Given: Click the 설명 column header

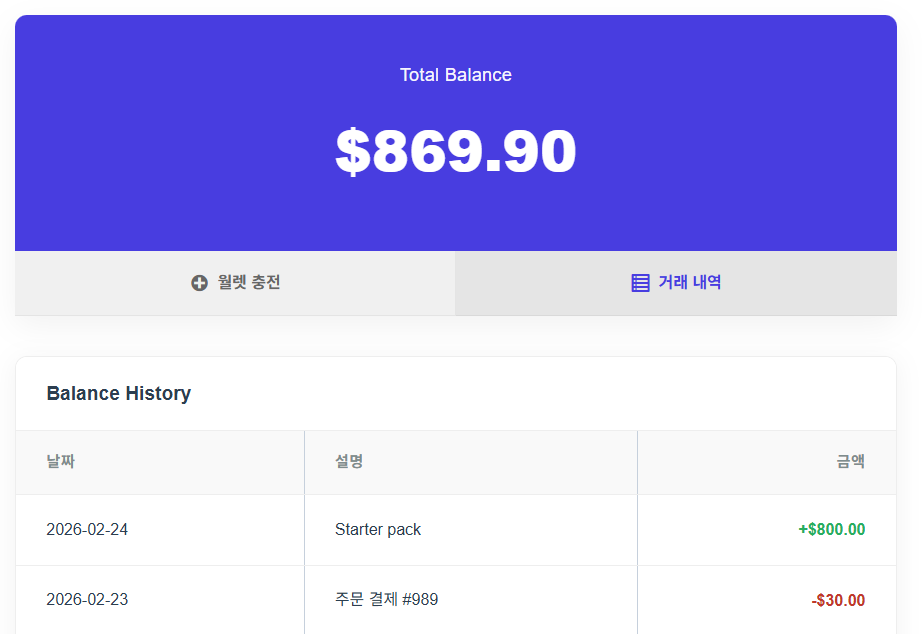Looking at the screenshot, I should pos(349,461).
